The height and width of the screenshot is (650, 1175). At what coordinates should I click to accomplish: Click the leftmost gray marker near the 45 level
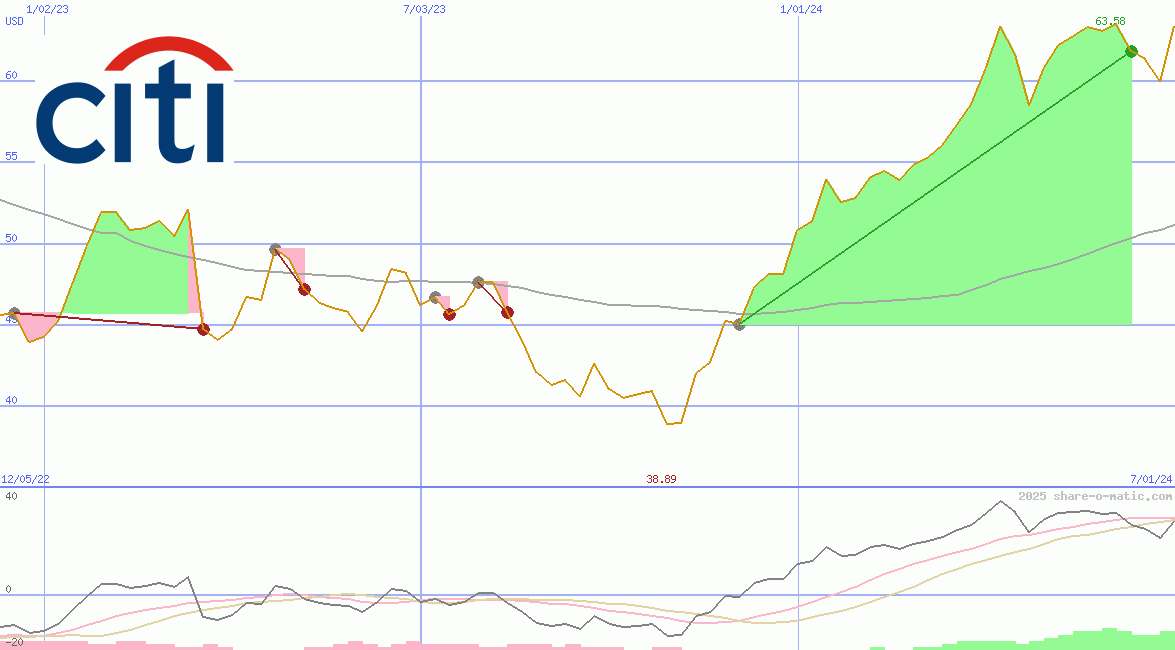[13, 313]
